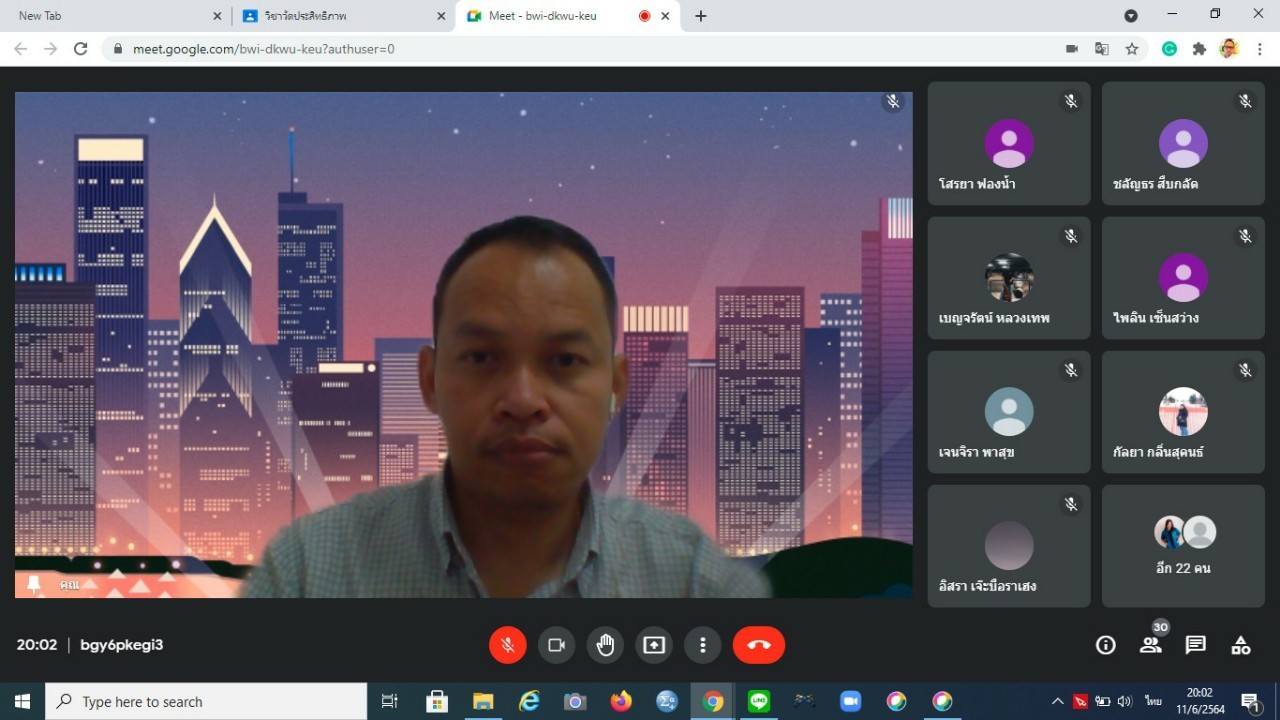Open a new browser tab with plus button

coord(701,16)
